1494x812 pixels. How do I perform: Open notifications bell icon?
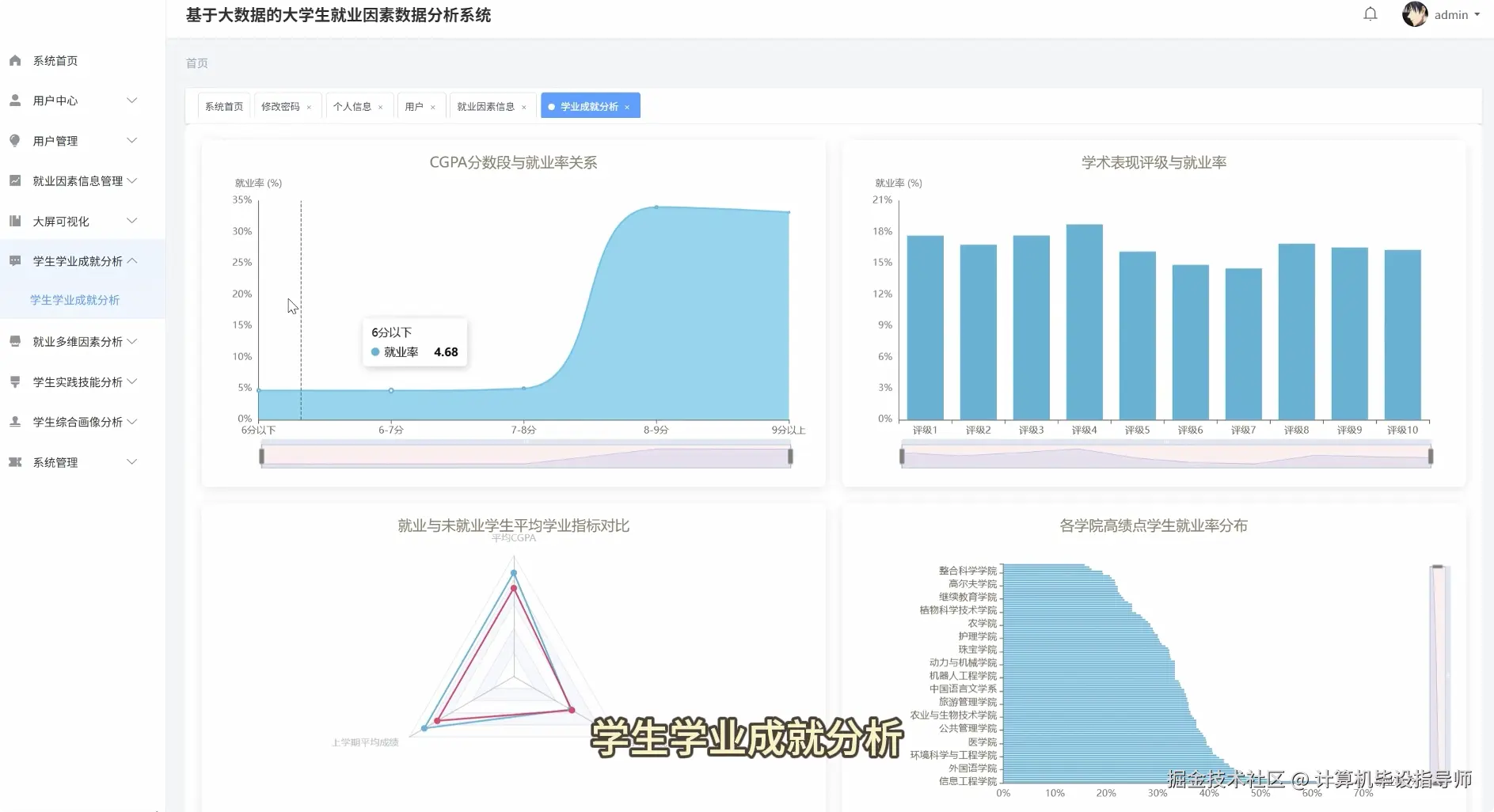coord(1370,14)
